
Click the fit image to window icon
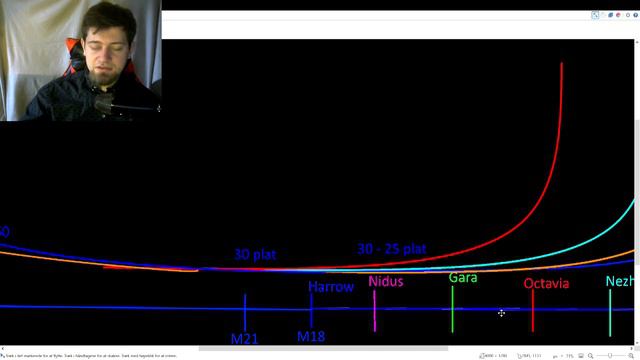(581, 356)
